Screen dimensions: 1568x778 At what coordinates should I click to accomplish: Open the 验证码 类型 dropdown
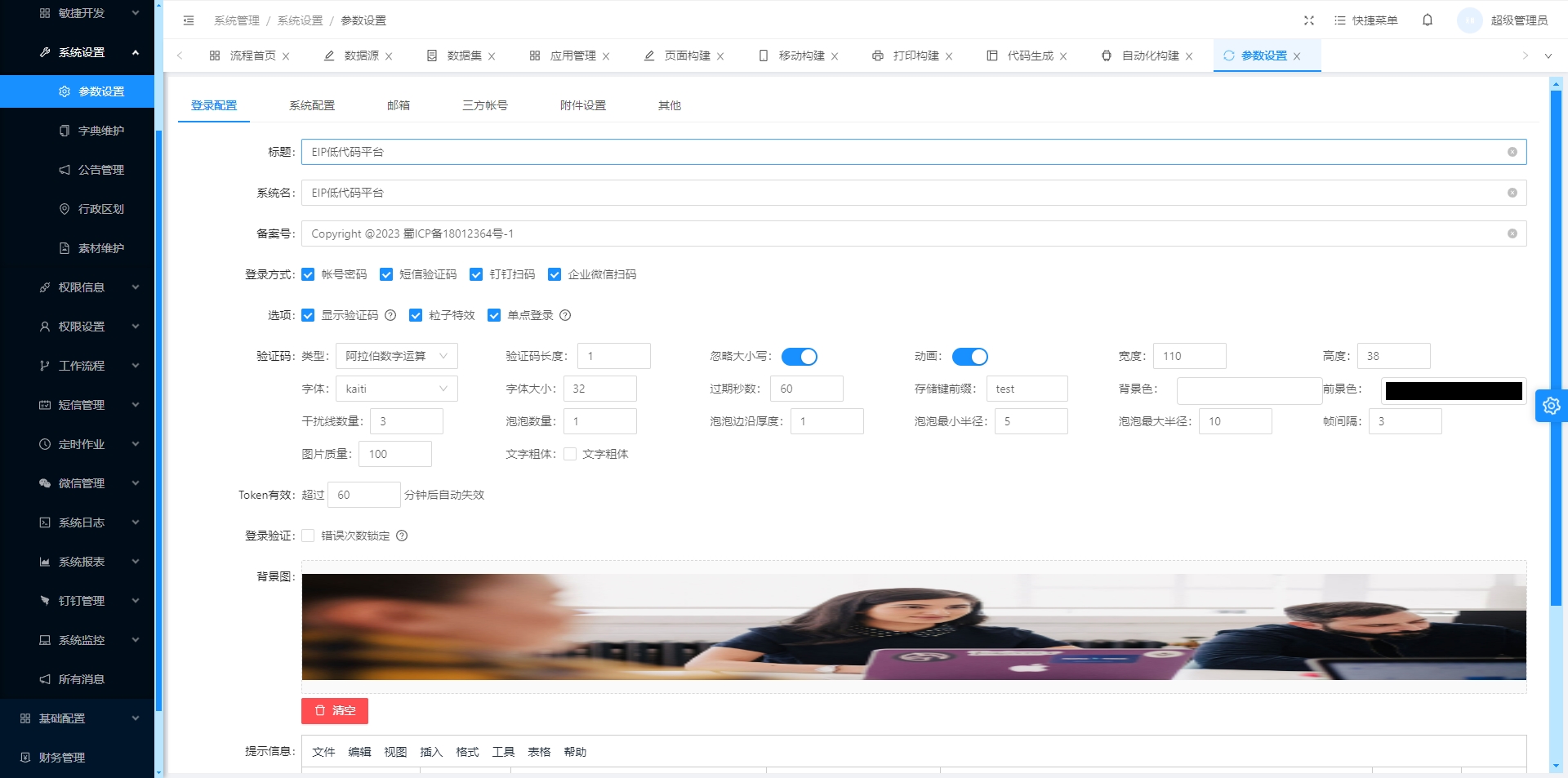(396, 357)
